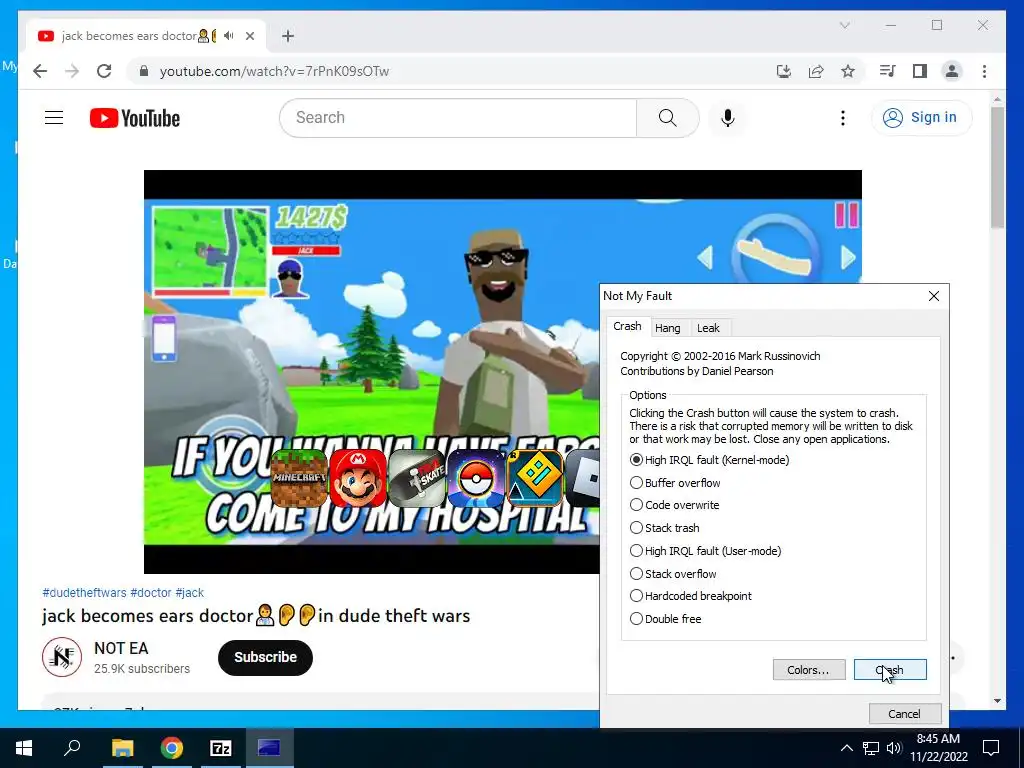The image size is (1024, 768).
Task: Select the Hardcoded breakpoint option
Action: (691, 596)
